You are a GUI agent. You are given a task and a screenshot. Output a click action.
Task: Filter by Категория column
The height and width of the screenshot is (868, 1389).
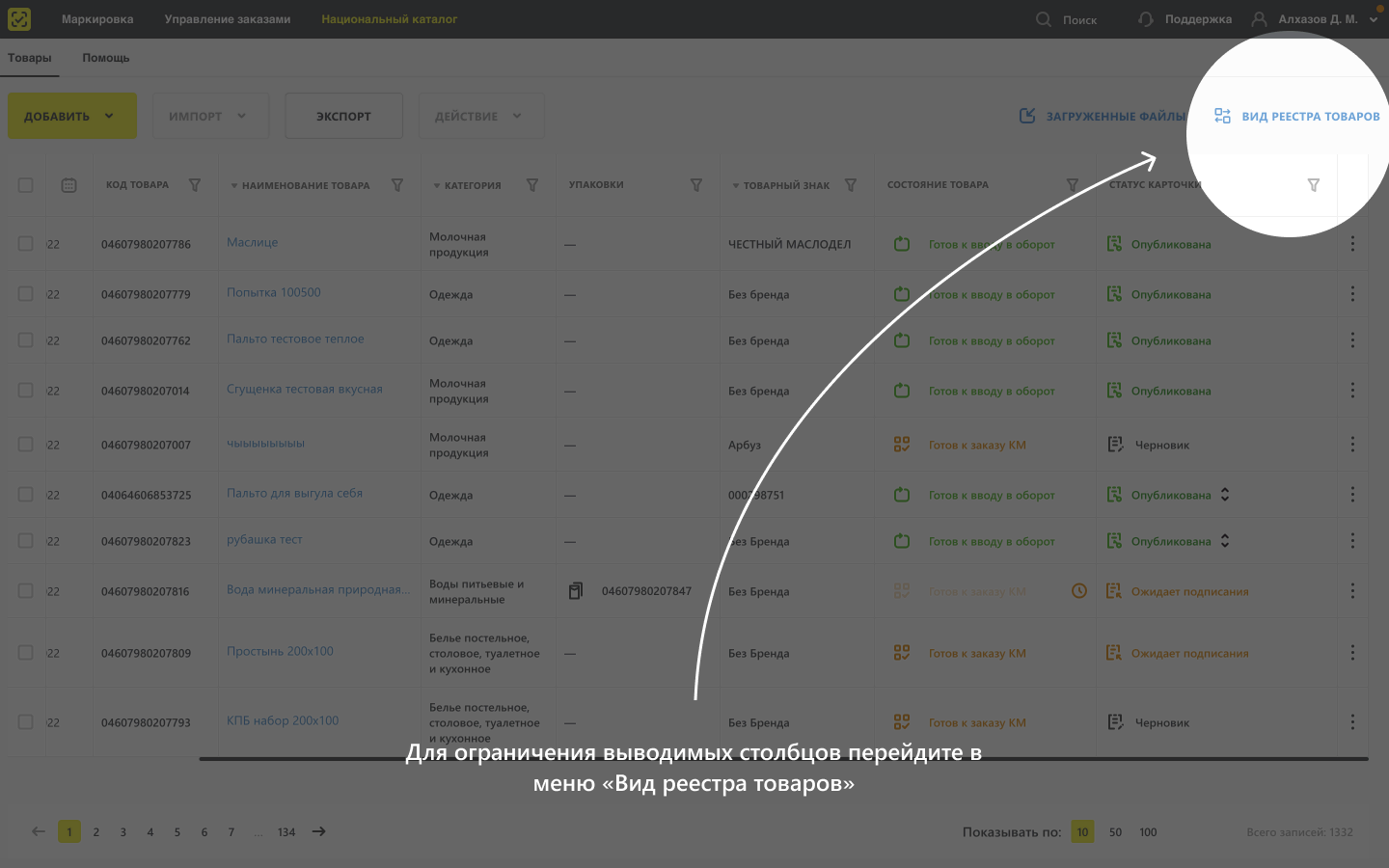[532, 185]
